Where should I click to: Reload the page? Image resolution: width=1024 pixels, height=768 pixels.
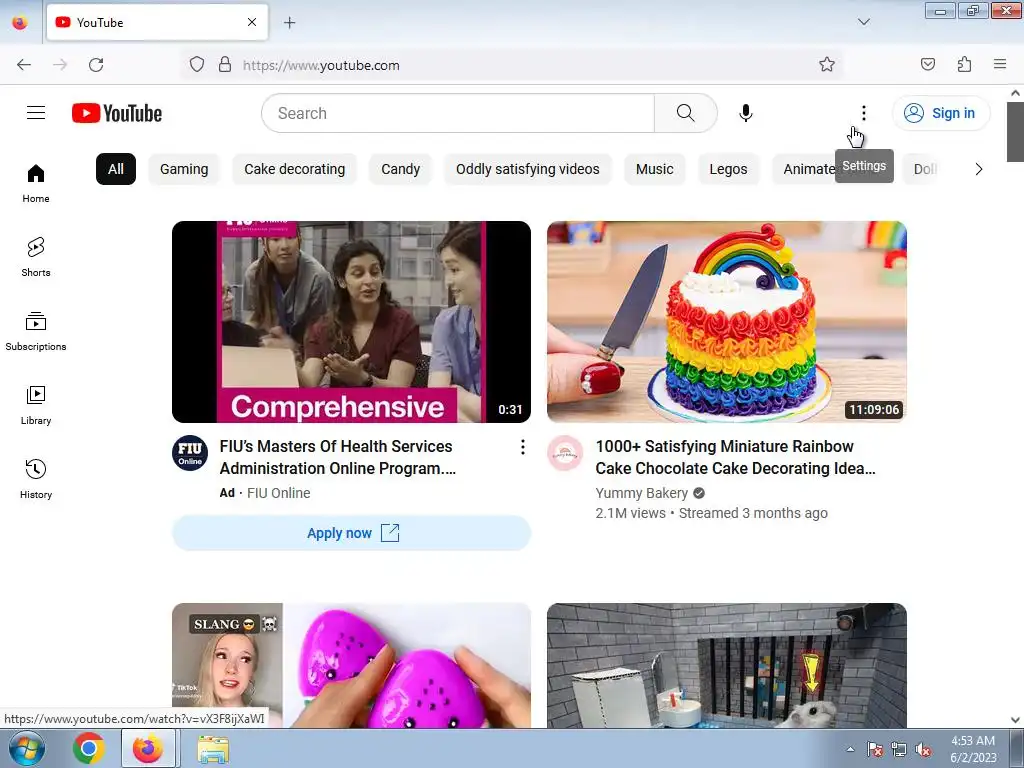96,65
